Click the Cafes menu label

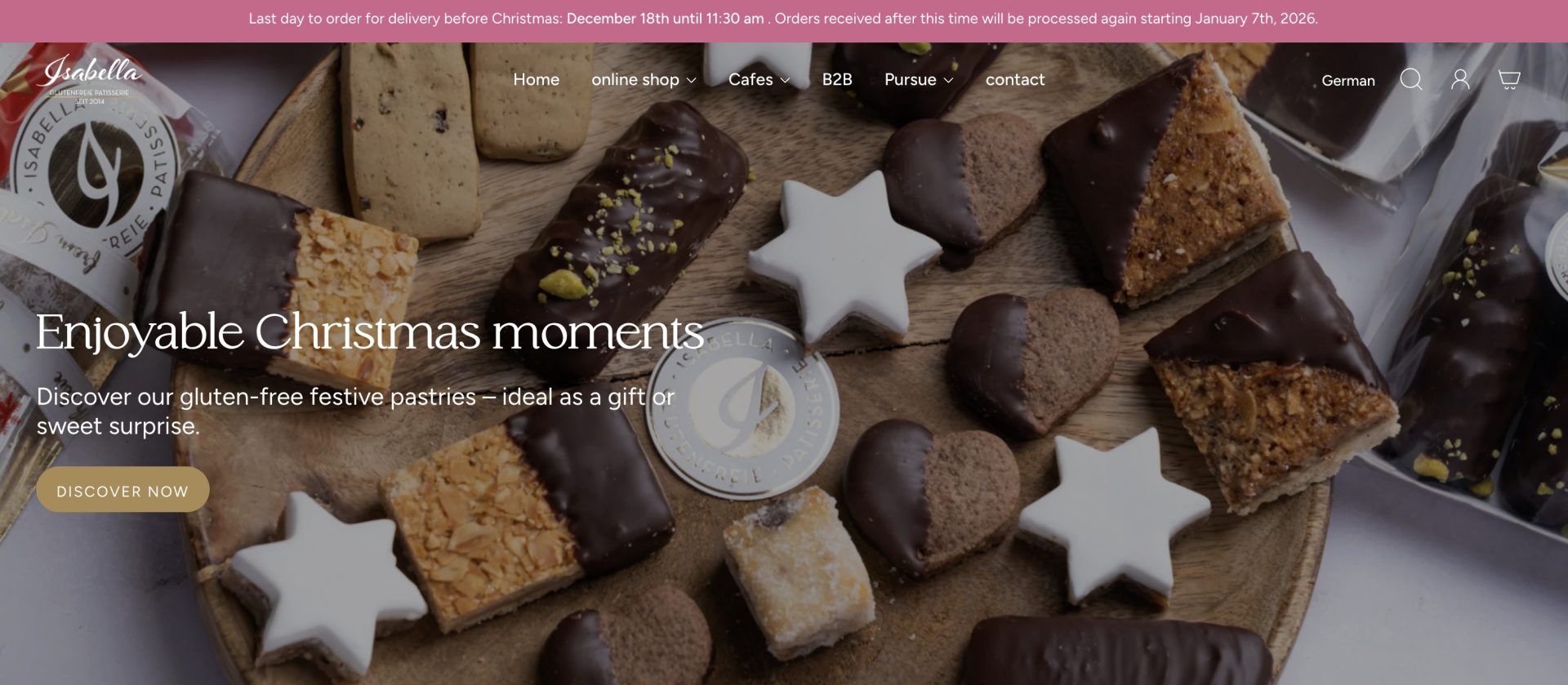click(x=751, y=79)
